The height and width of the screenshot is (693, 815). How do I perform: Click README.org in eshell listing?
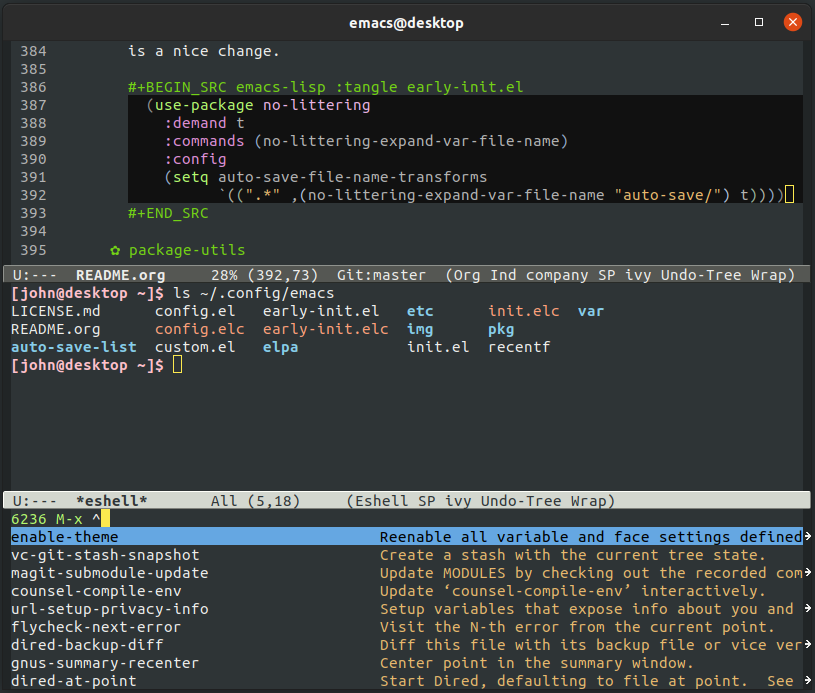point(56,329)
